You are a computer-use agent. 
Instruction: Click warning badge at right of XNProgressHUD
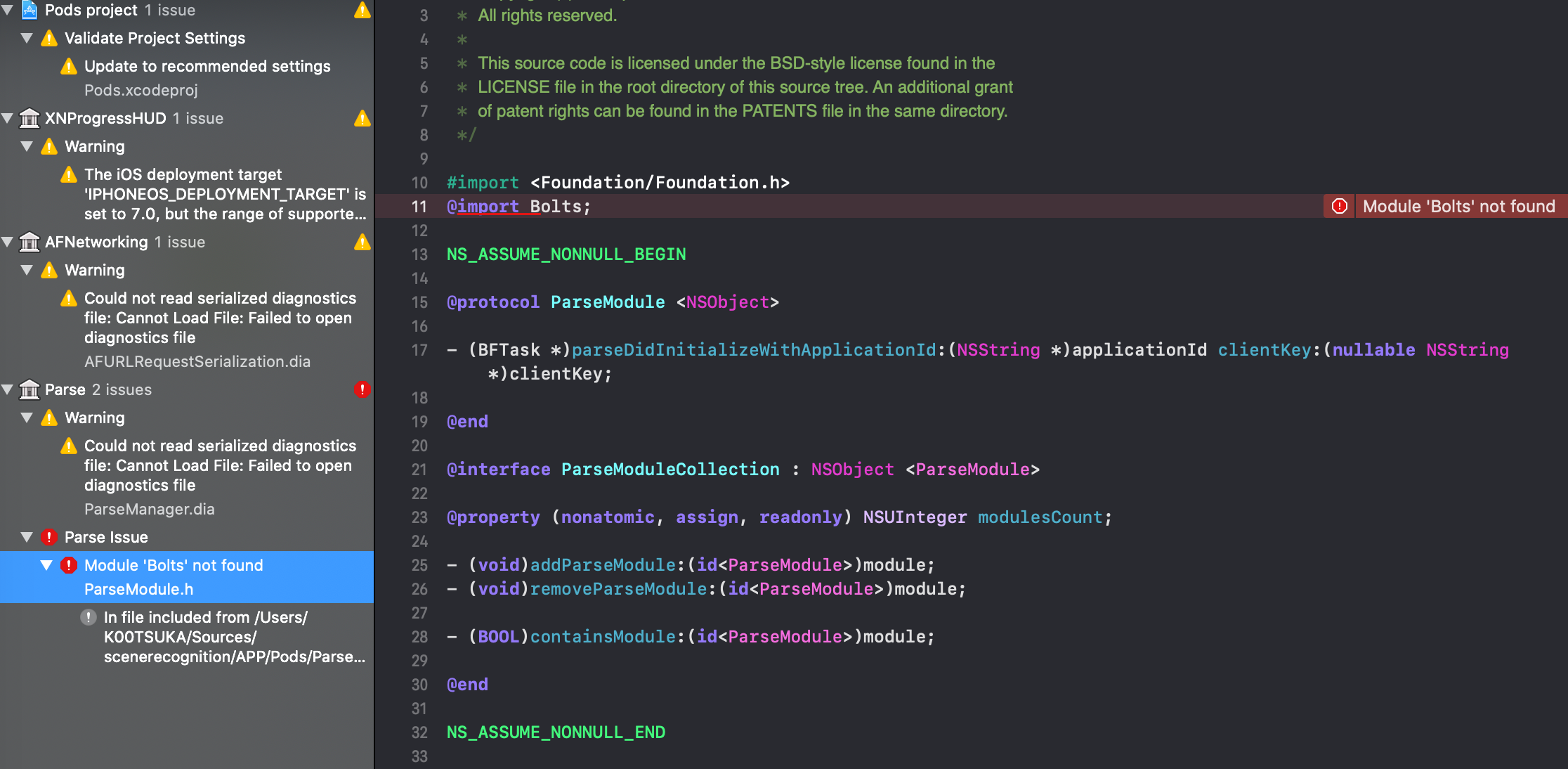(362, 118)
